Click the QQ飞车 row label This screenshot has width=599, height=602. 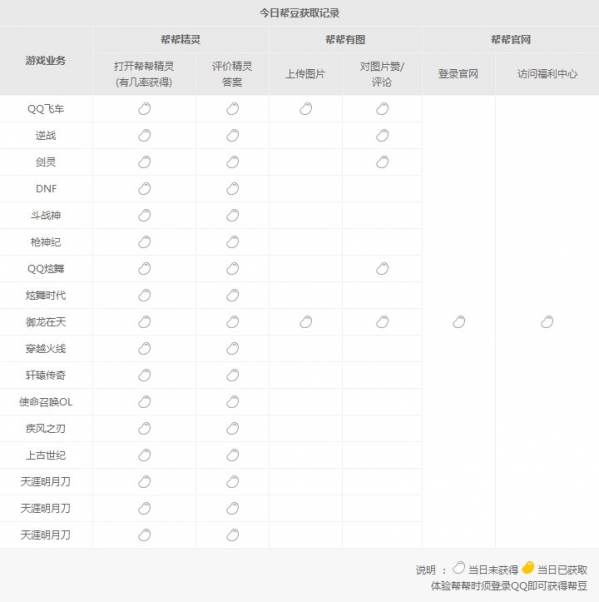[x=46, y=109]
